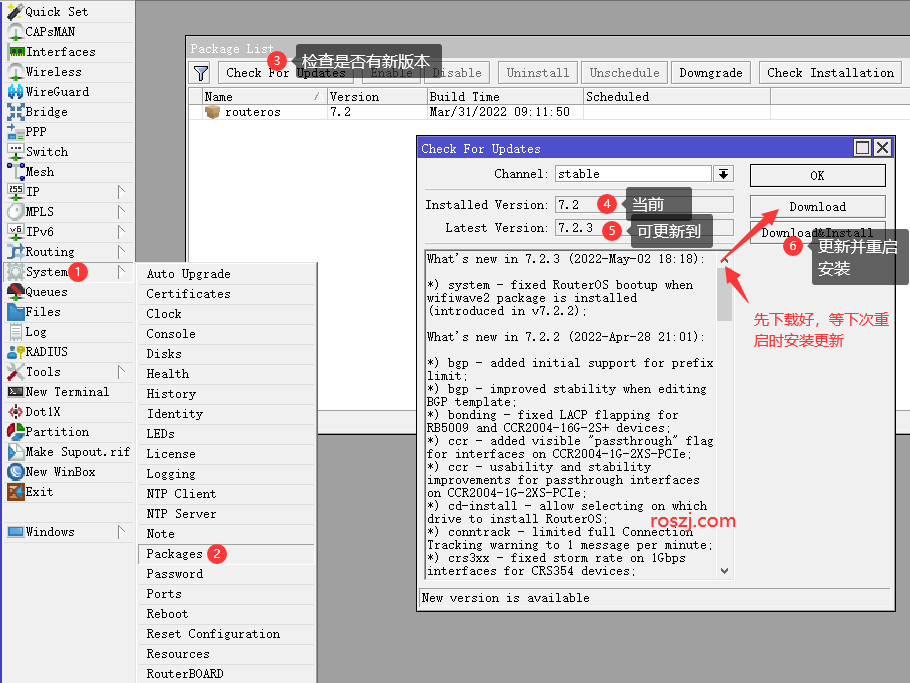This screenshot has height=683, width=910.
Task: Click the changelog scroll down arrow
Action: [x=724, y=571]
